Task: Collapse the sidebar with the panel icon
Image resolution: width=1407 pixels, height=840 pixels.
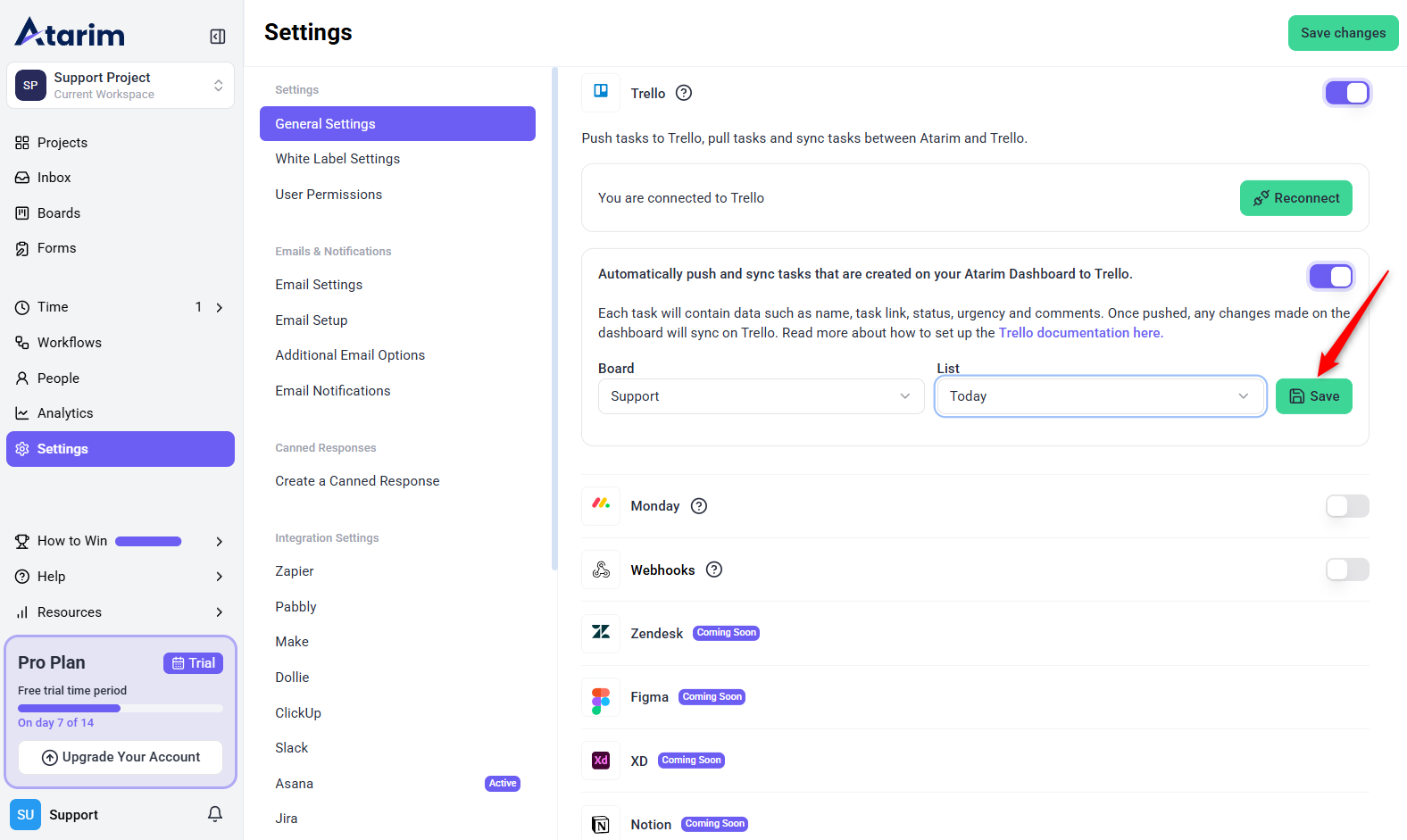Action: click(217, 37)
